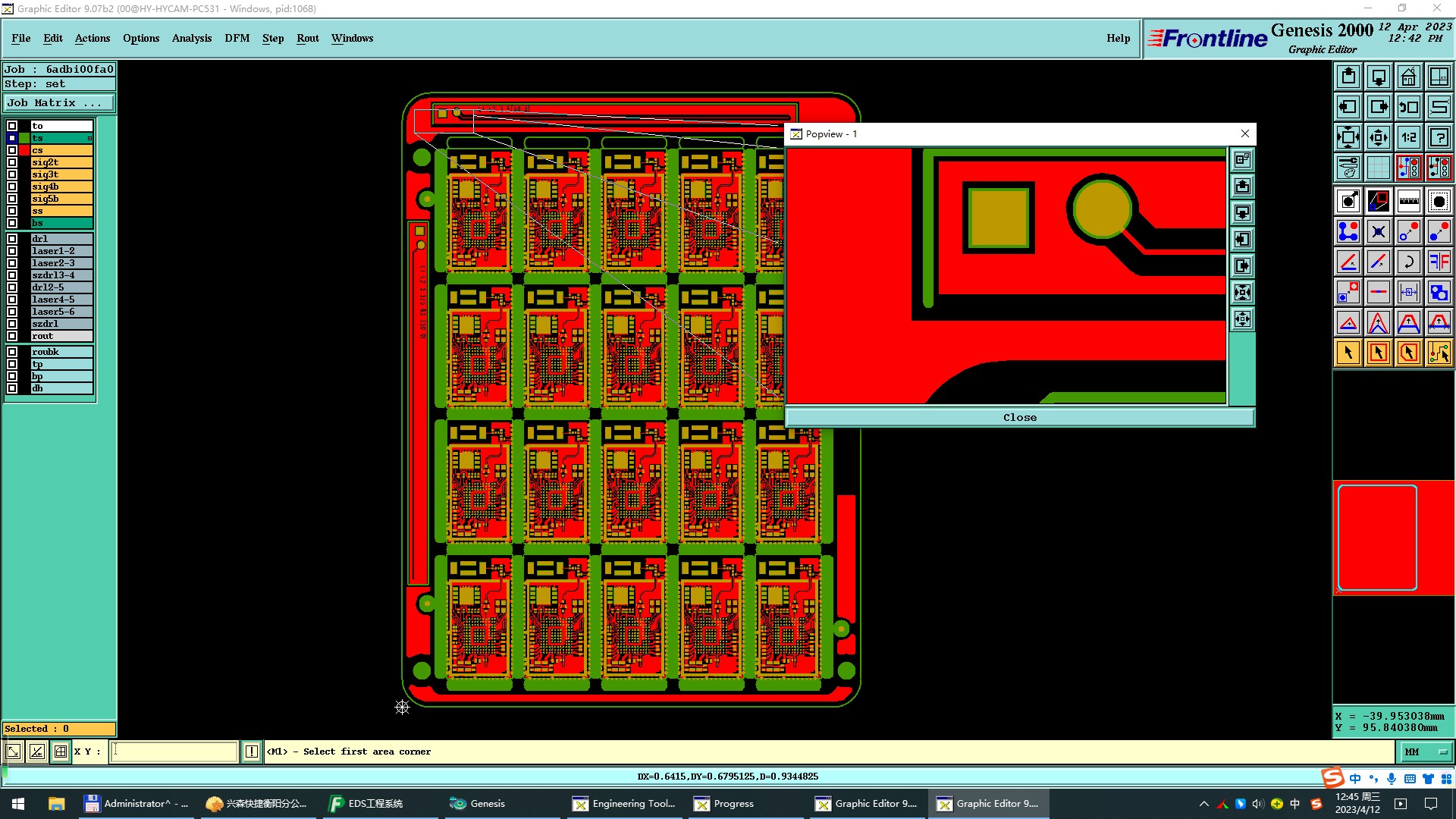Open the Analysis menu
This screenshot has width=1456, height=819.
pos(191,38)
